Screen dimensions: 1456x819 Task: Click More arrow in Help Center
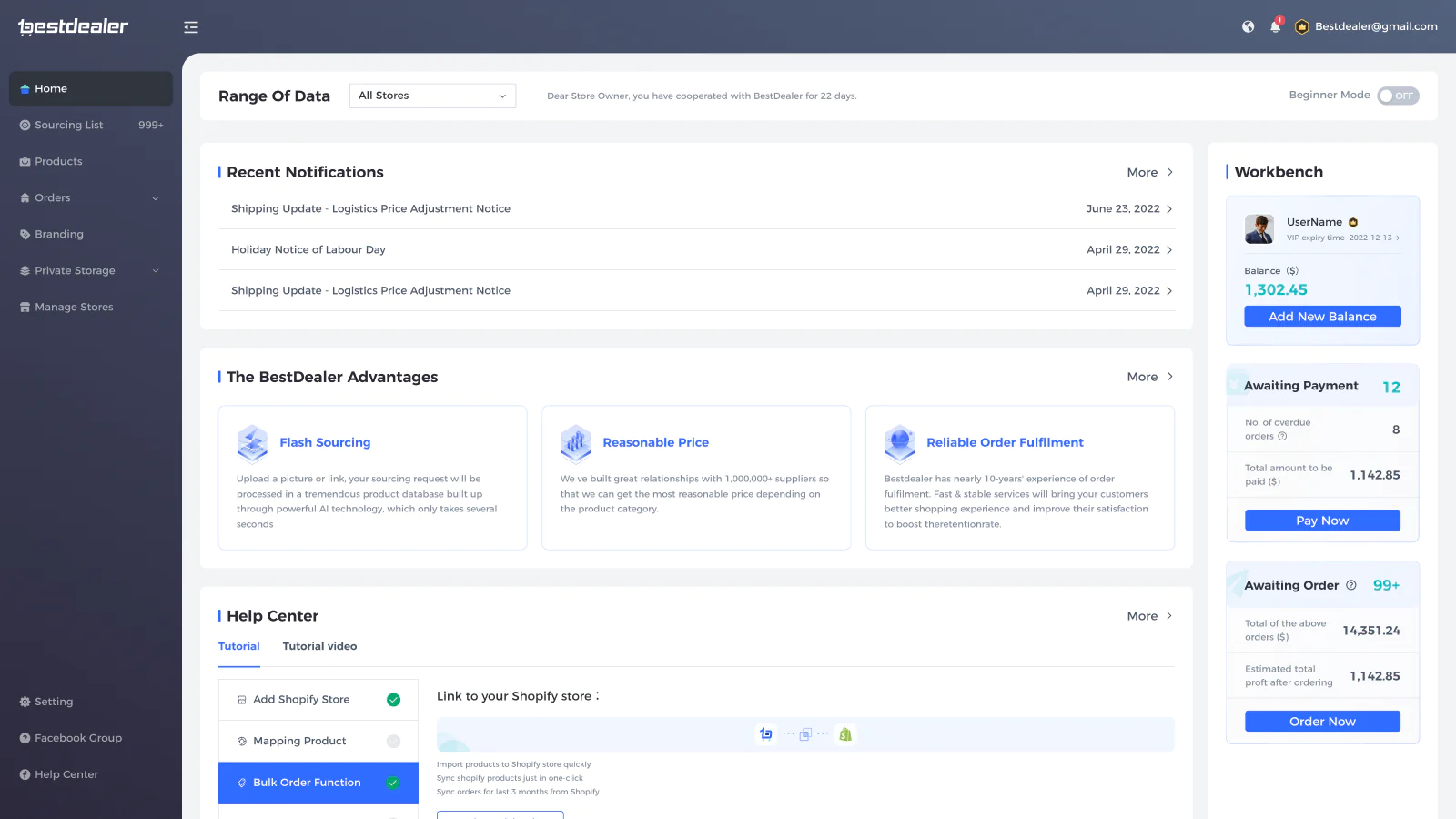(x=1169, y=616)
